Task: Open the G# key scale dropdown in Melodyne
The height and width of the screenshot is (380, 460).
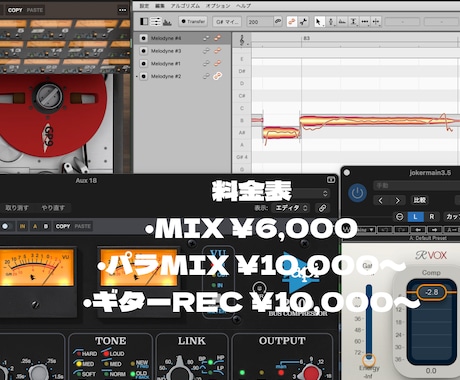Action: (227, 22)
